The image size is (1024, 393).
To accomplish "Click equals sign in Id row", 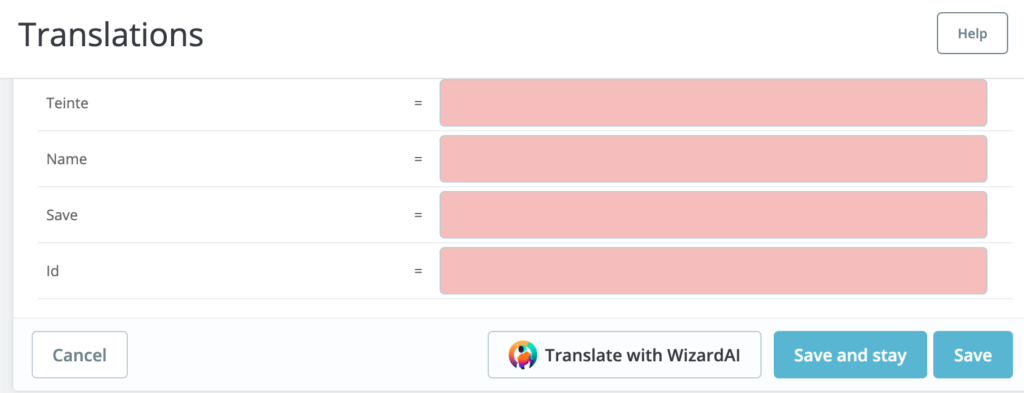I will tap(418, 271).
